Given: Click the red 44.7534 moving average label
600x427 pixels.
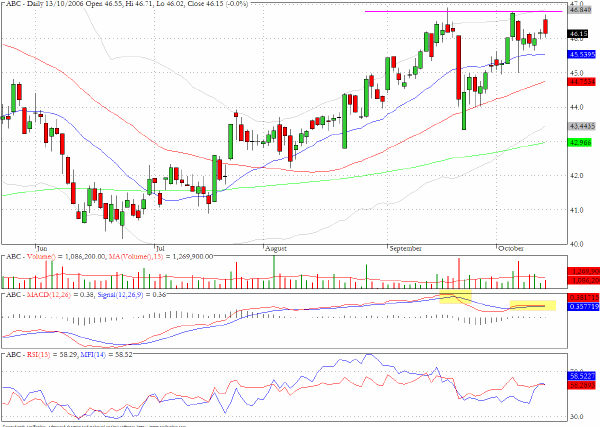Looking at the screenshot, I should [x=582, y=81].
